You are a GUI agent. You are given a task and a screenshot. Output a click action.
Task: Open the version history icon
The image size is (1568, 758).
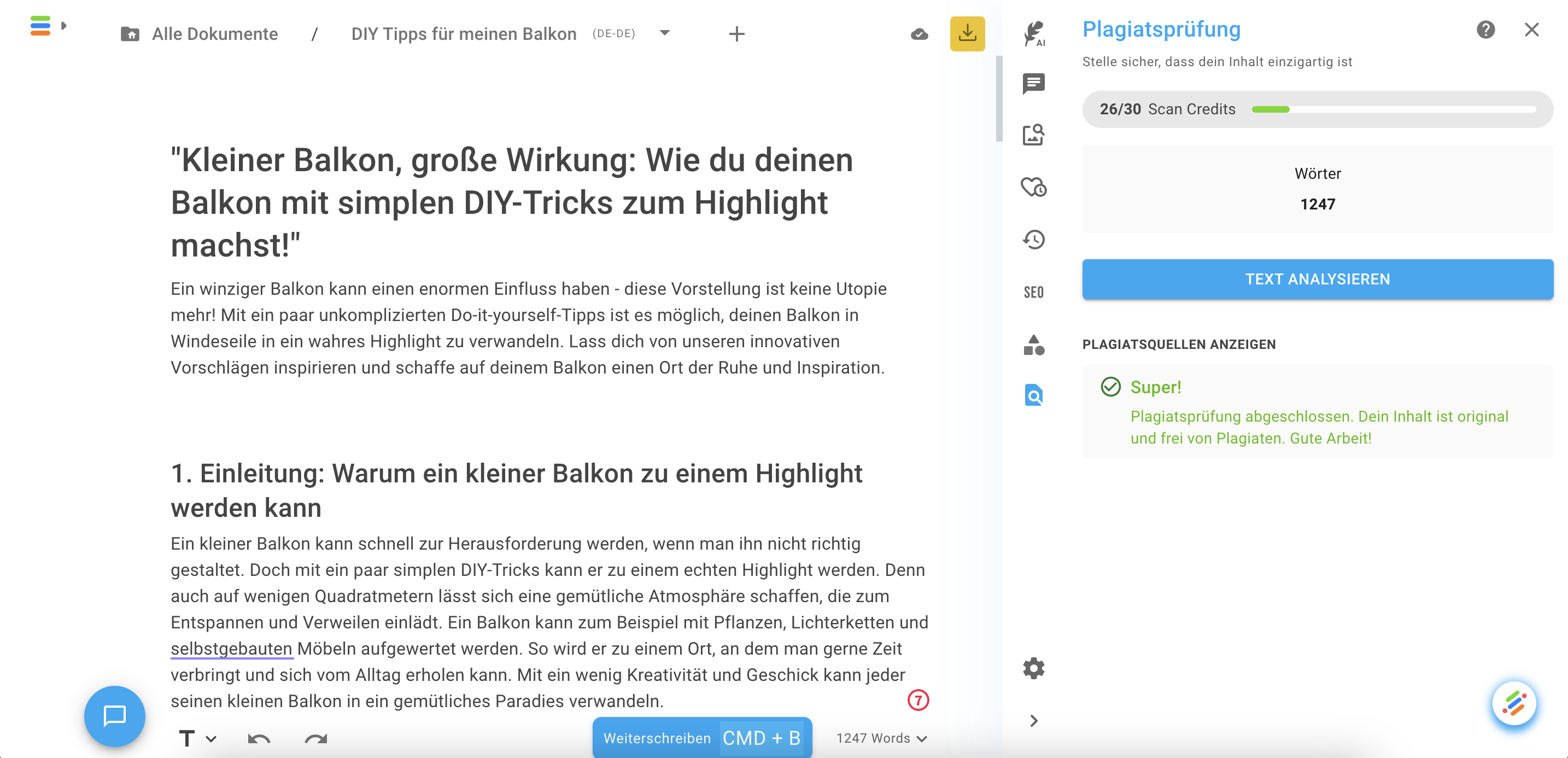click(x=1033, y=240)
